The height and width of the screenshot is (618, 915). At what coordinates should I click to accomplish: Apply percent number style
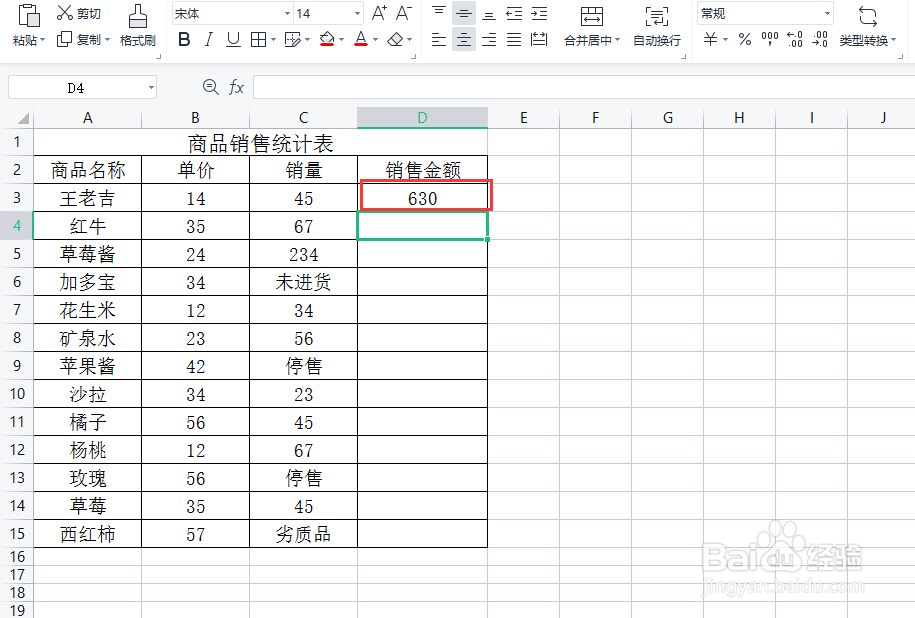click(x=745, y=38)
